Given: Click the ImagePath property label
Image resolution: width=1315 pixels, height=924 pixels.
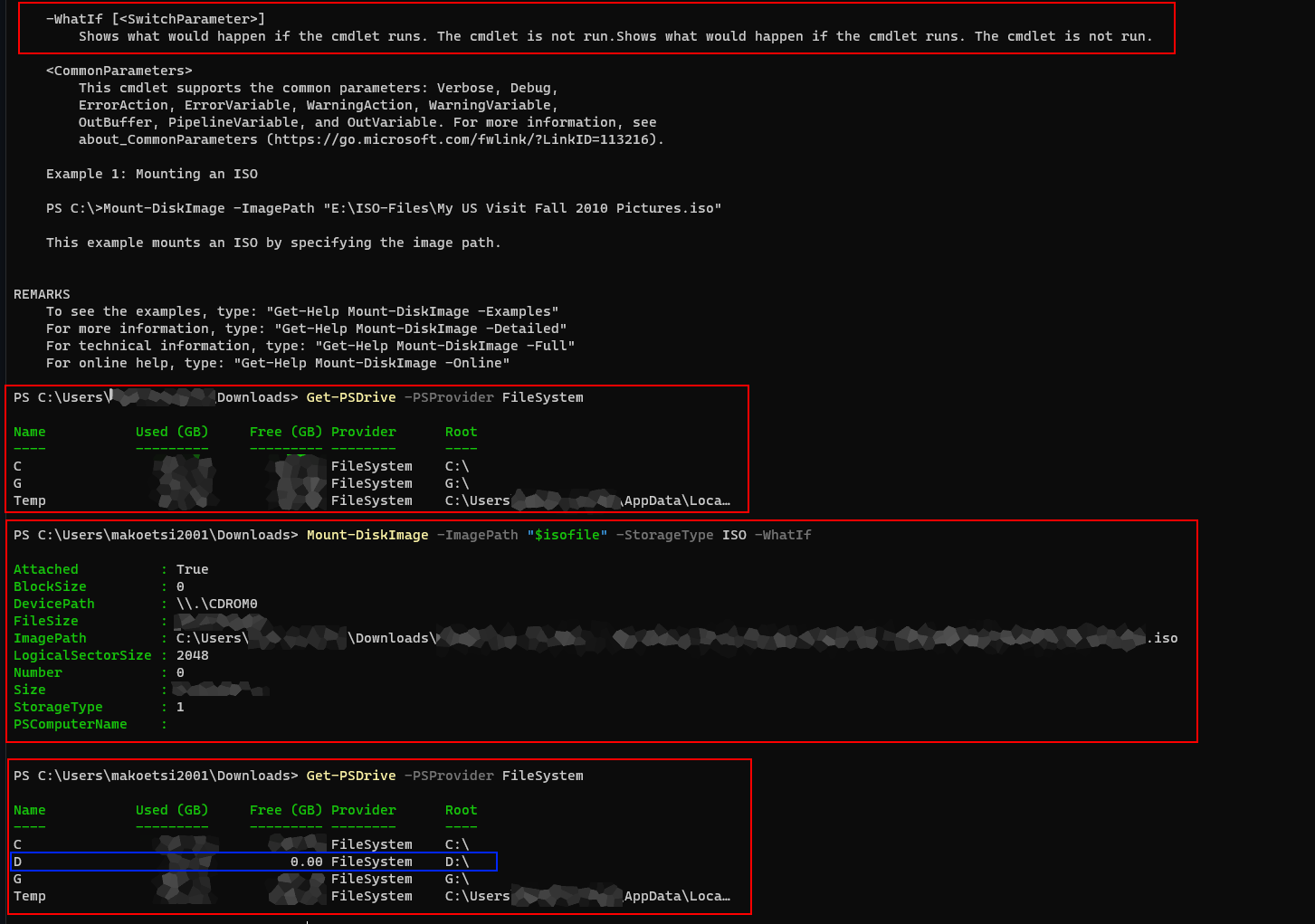Looking at the screenshot, I should 50,638.
